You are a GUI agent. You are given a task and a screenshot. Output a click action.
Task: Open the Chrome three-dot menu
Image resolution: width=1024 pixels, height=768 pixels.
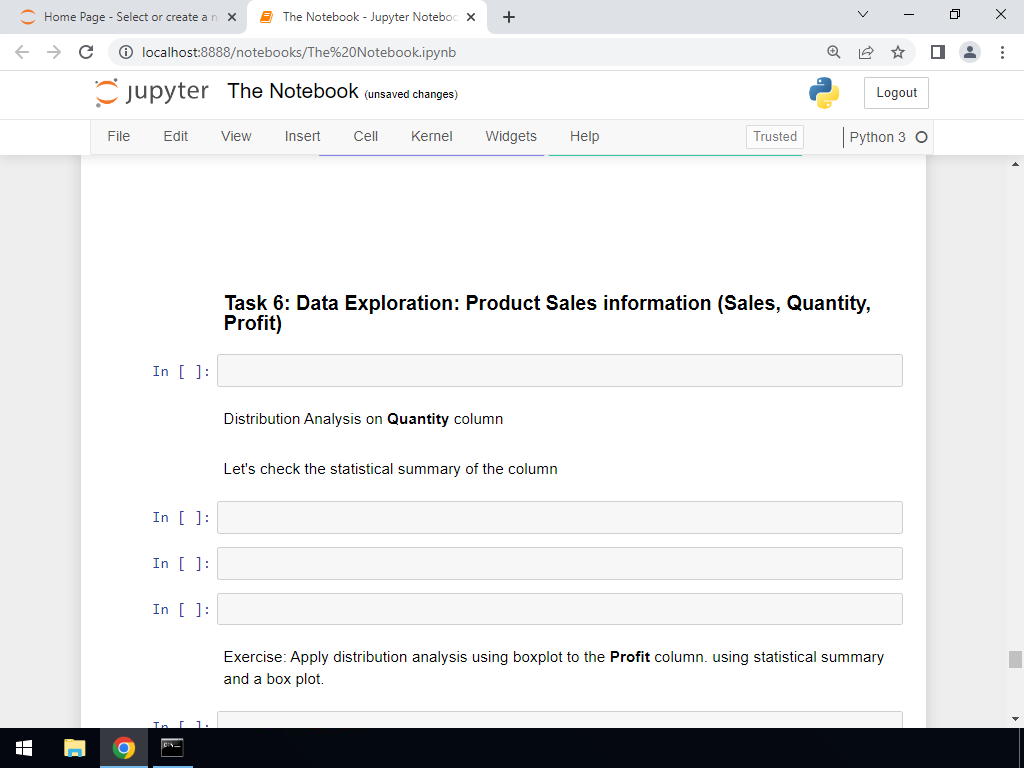click(x=1001, y=52)
